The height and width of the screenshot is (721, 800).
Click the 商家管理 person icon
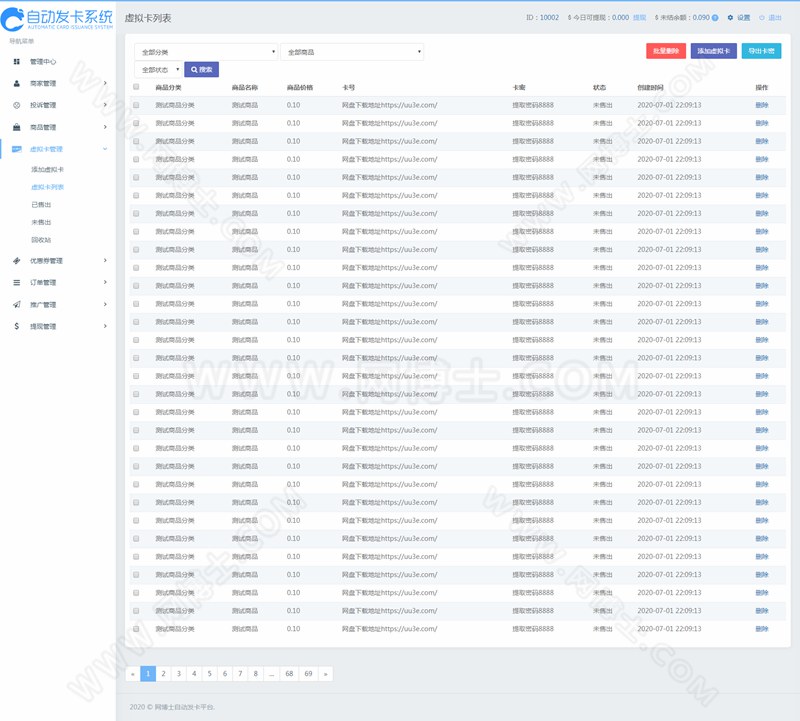17,83
